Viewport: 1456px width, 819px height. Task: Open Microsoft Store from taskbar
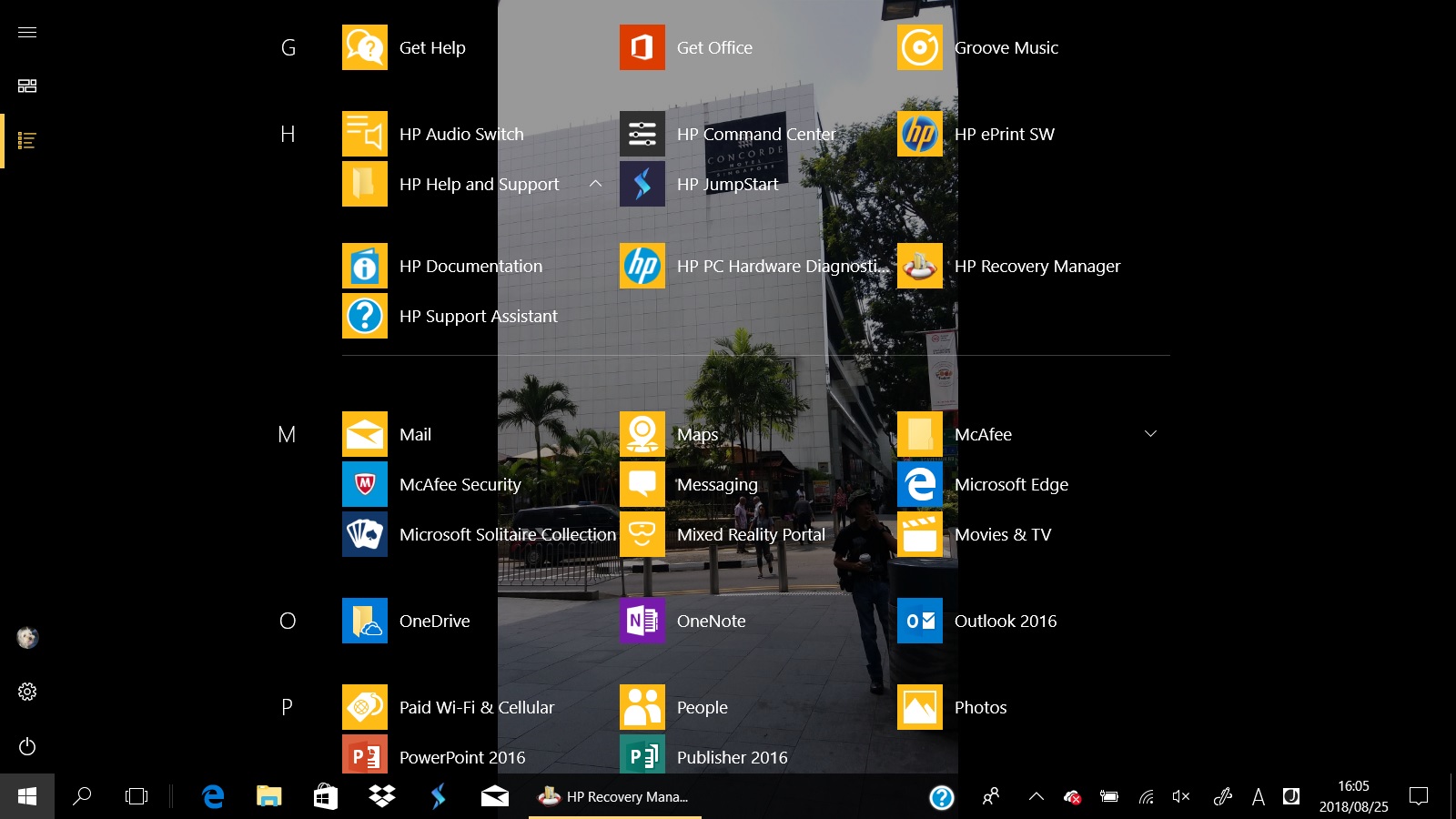pyautogui.click(x=326, y=796)
